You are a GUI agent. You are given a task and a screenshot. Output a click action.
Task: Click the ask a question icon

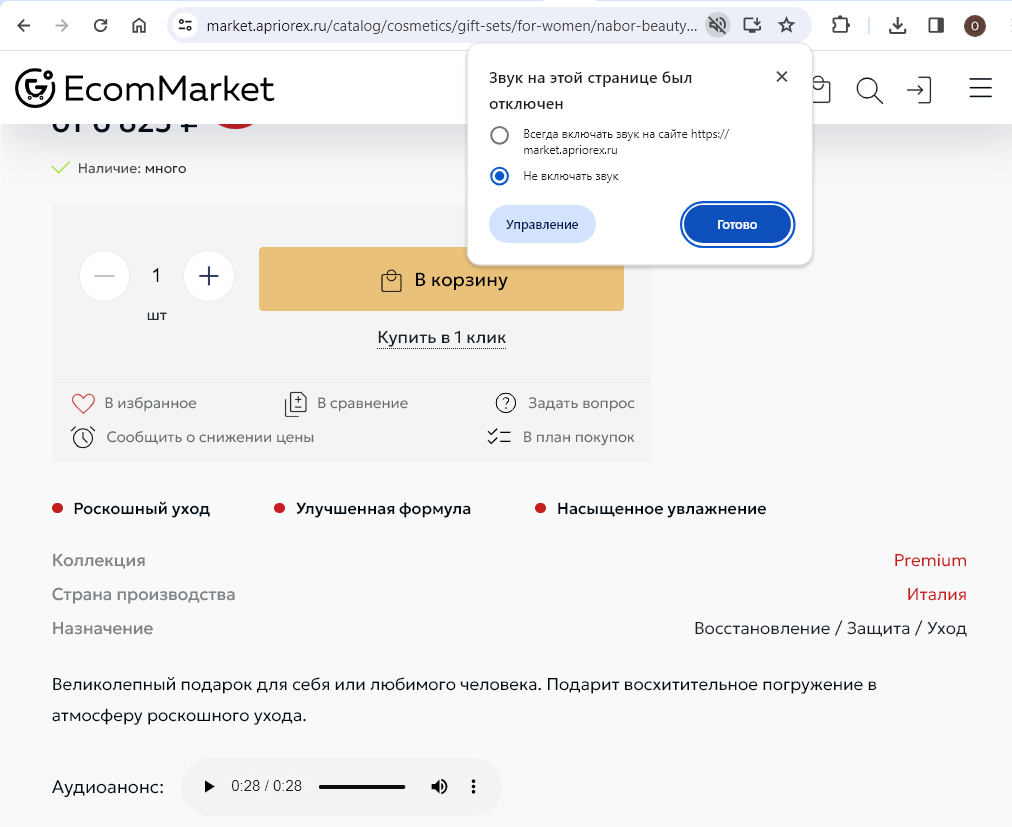pyautogui.click(x=506, y=404)
